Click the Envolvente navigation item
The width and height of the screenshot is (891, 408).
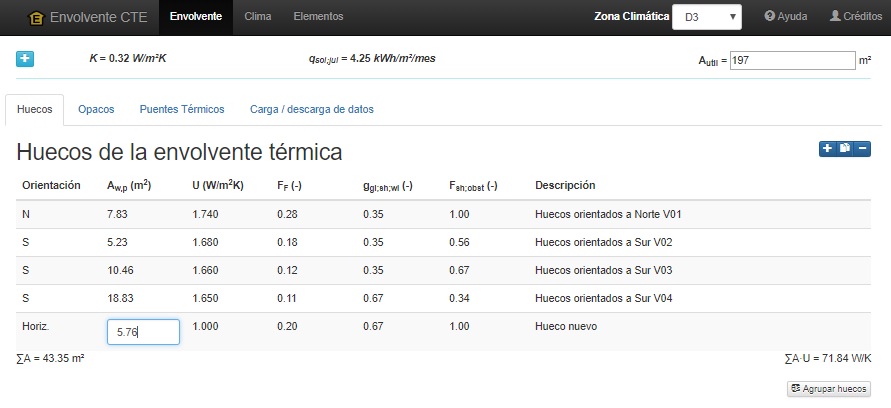click(x=195, y=16)
